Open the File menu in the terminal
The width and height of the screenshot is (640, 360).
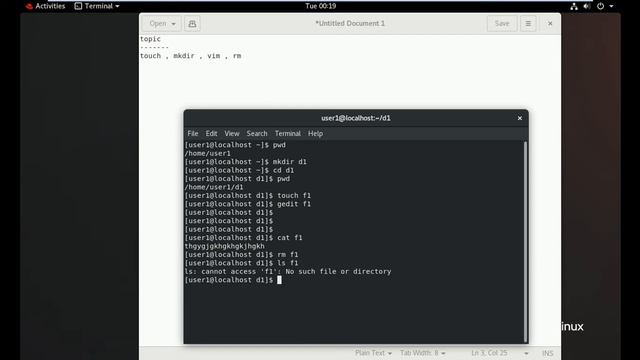[x=193, y=133]
